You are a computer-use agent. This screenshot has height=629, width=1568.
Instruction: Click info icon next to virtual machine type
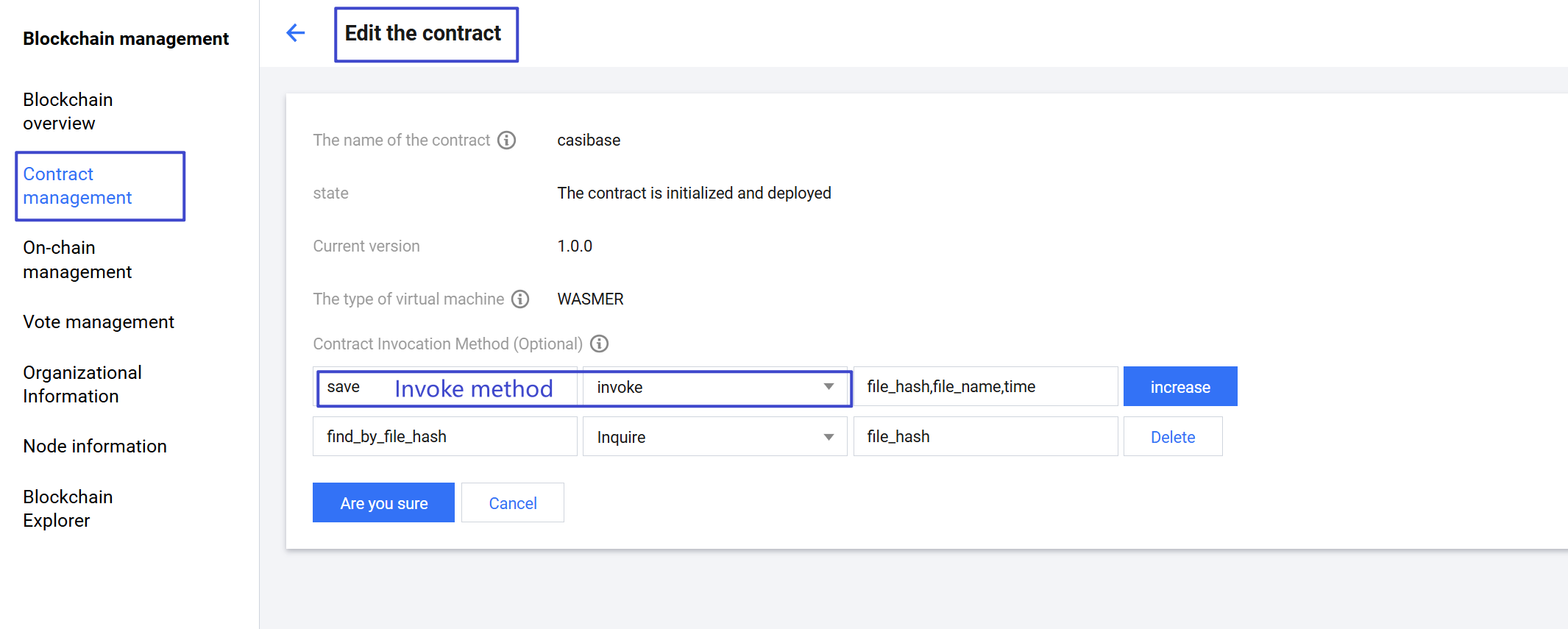click(x=520, y=299)
